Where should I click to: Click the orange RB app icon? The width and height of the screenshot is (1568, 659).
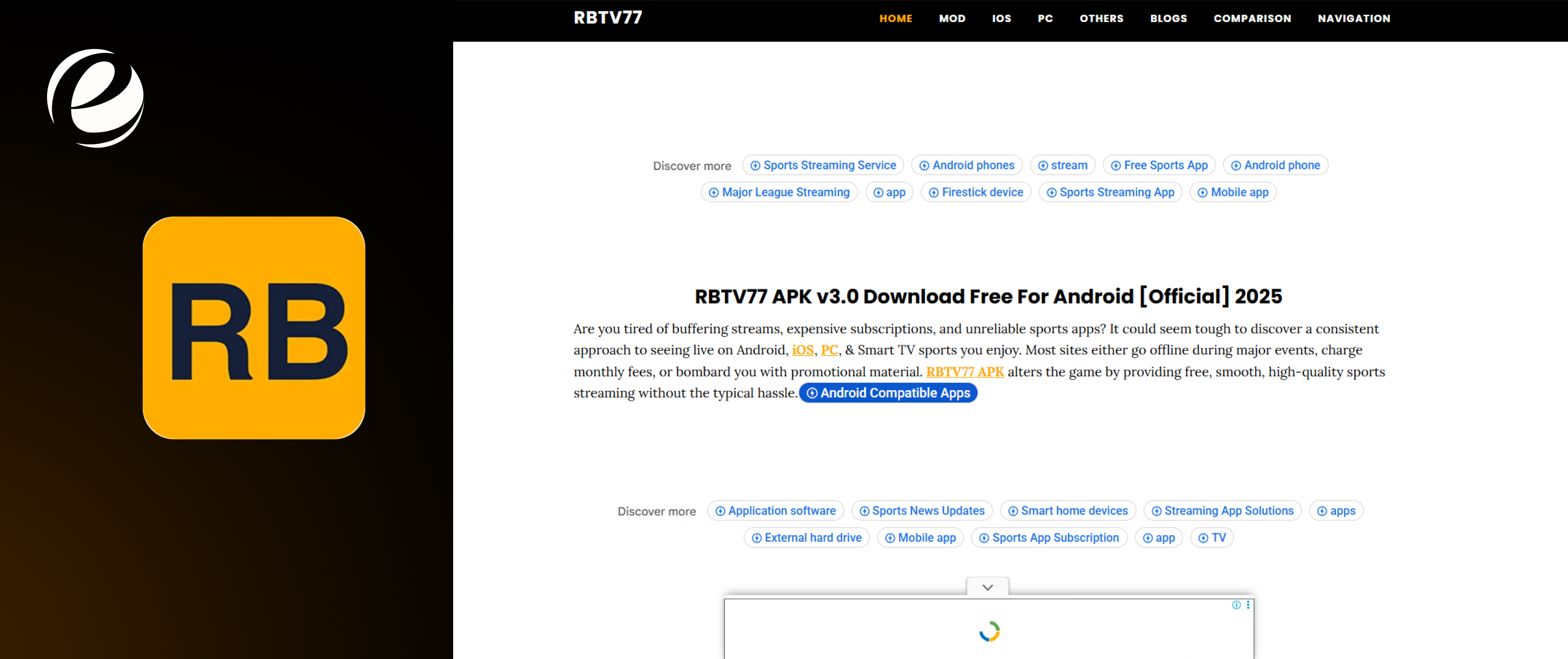click(x=254, y=328)
